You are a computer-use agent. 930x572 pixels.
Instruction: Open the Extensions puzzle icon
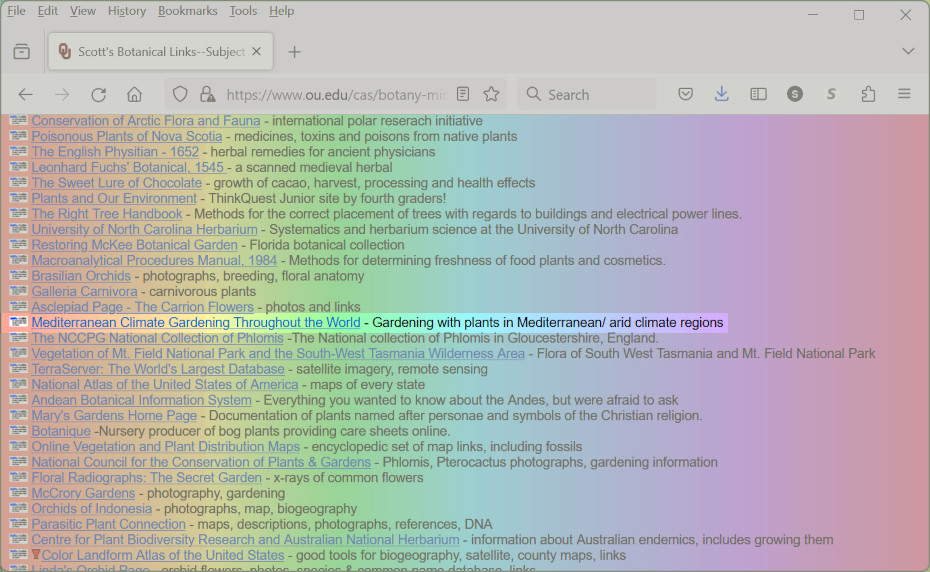click(x=868, y=94)
